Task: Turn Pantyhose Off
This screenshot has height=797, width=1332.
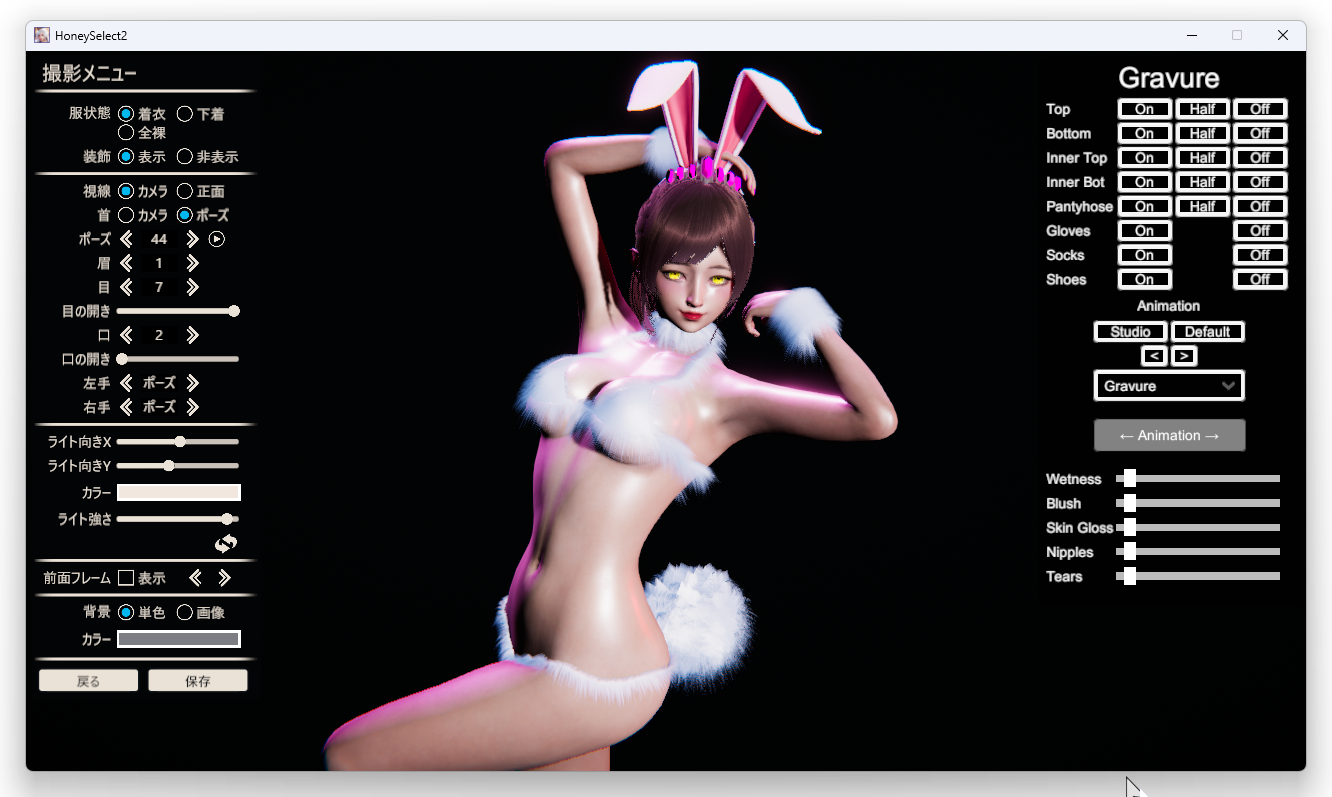Action: [x=1260, y=206]
